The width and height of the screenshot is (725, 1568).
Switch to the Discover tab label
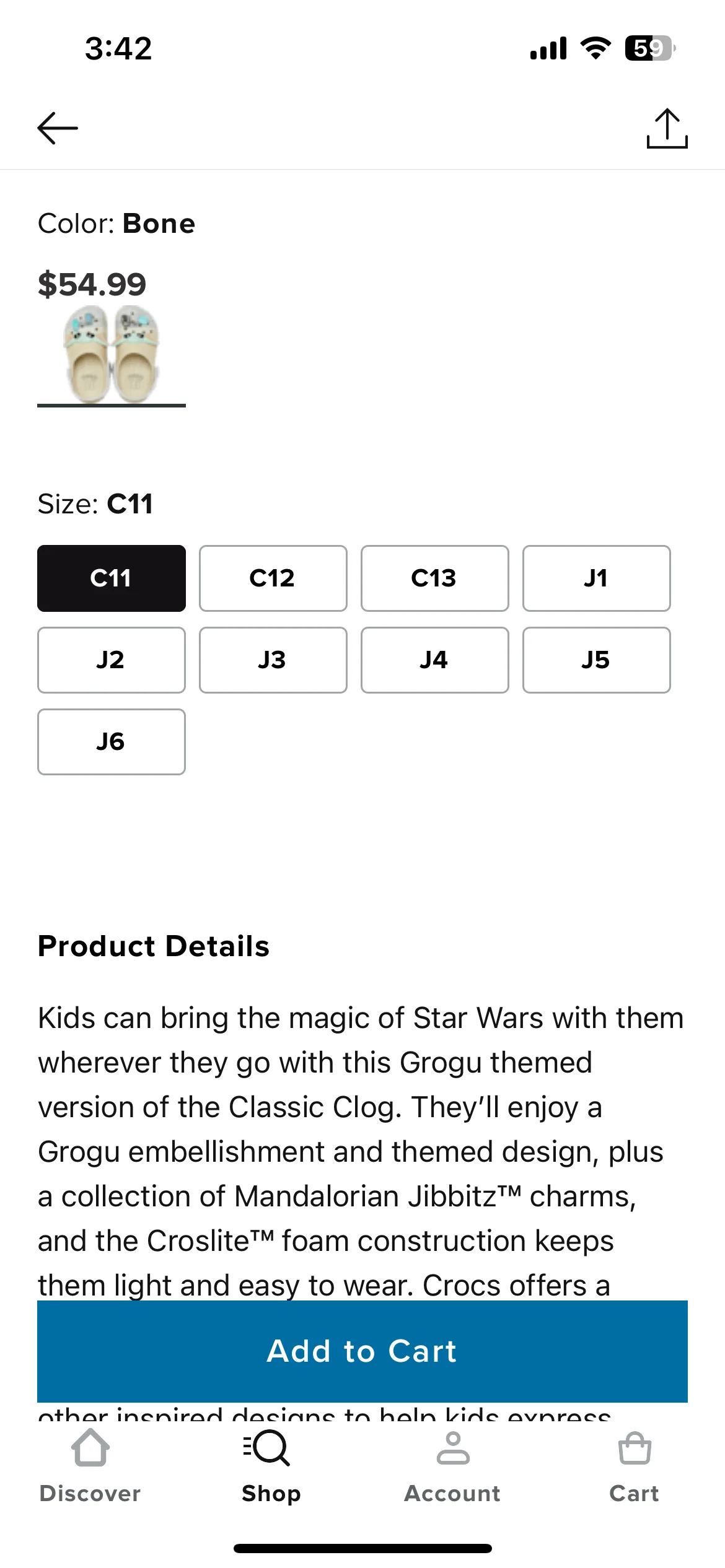pos(90,1494)
